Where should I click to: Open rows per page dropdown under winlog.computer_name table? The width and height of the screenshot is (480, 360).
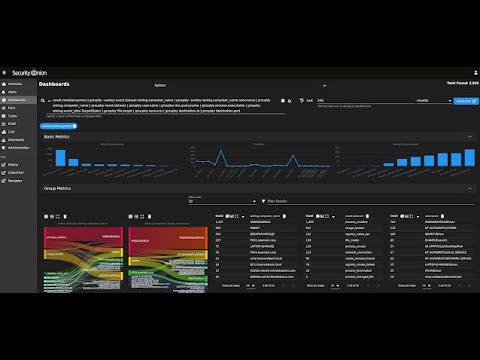[250, 286]
